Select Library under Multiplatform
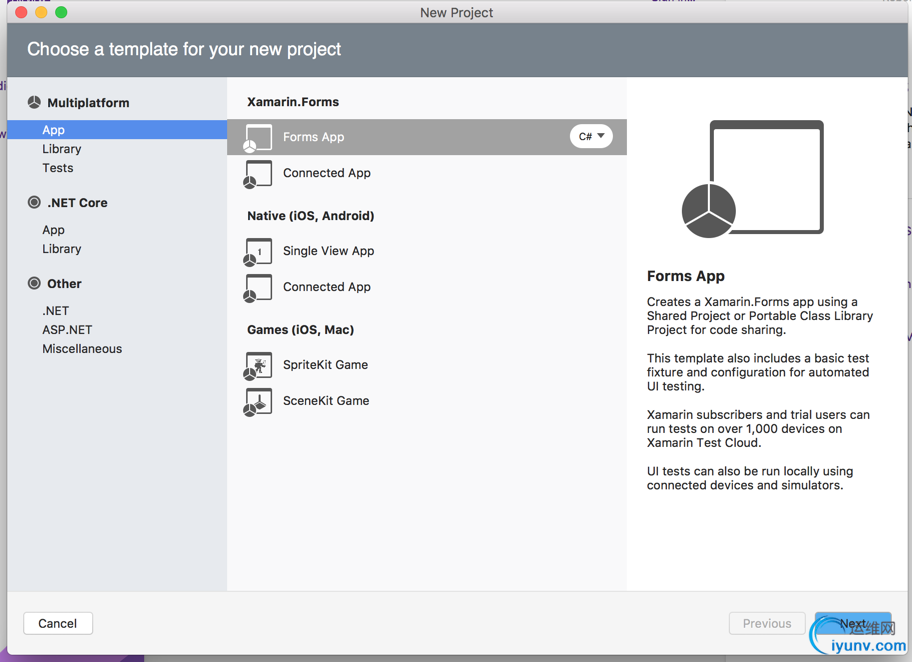This screenshot has width=912, height=662. click(x=61, y=149)
